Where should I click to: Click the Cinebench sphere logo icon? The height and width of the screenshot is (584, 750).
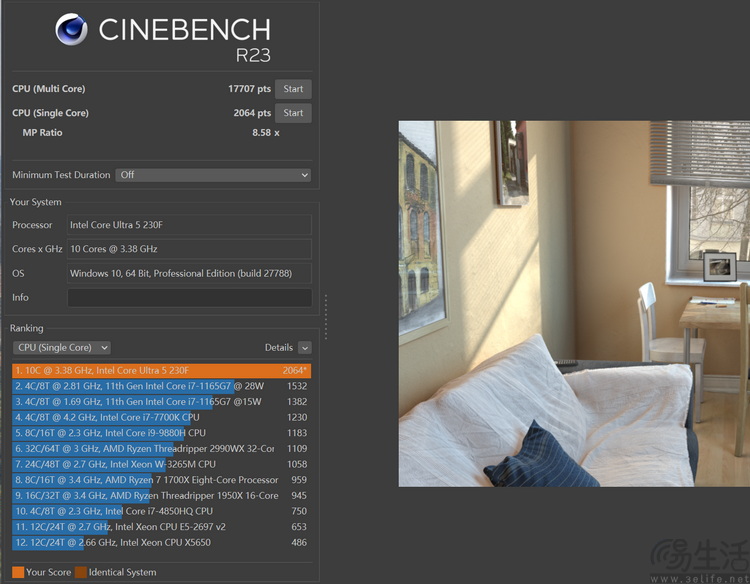click(71, 29)
